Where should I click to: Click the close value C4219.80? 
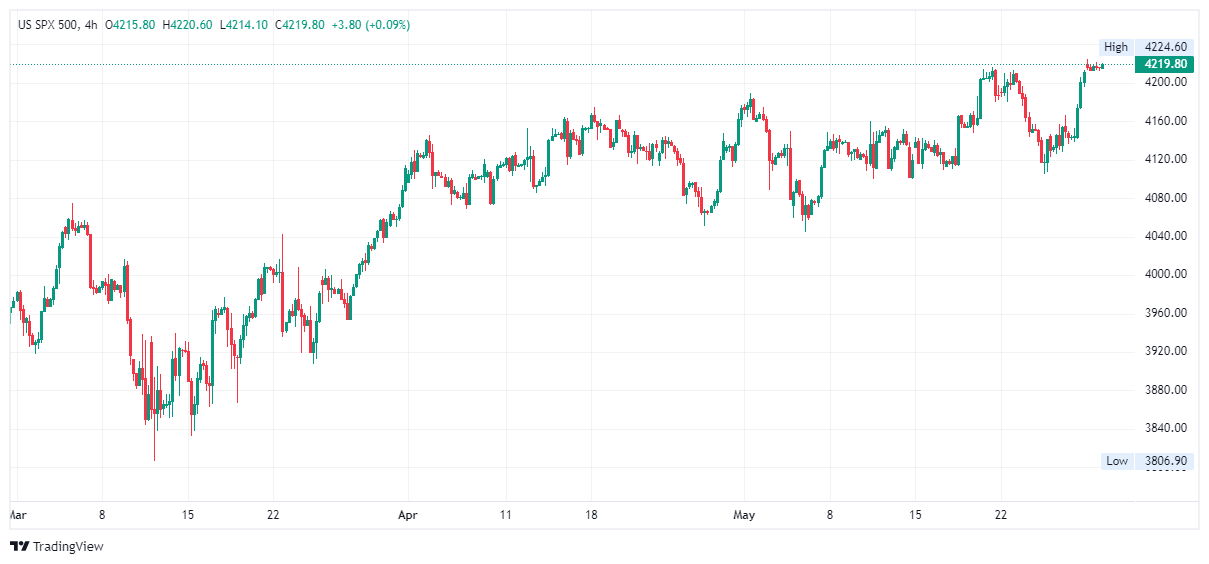click(x=300, y=25)
